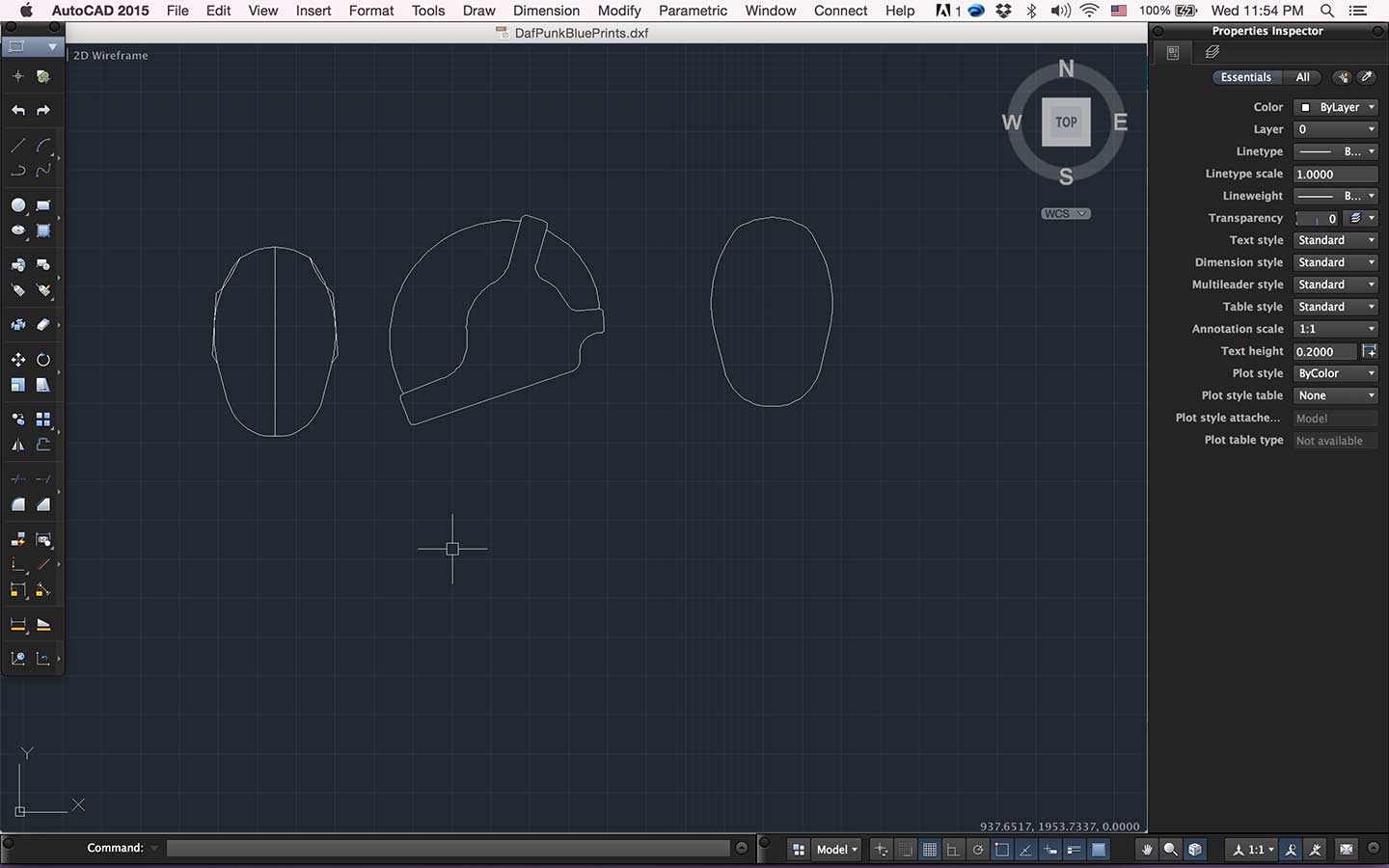Screen dimensions: 1389x868
Task: Select the Ellipse tool
Action: pos(18,231)
